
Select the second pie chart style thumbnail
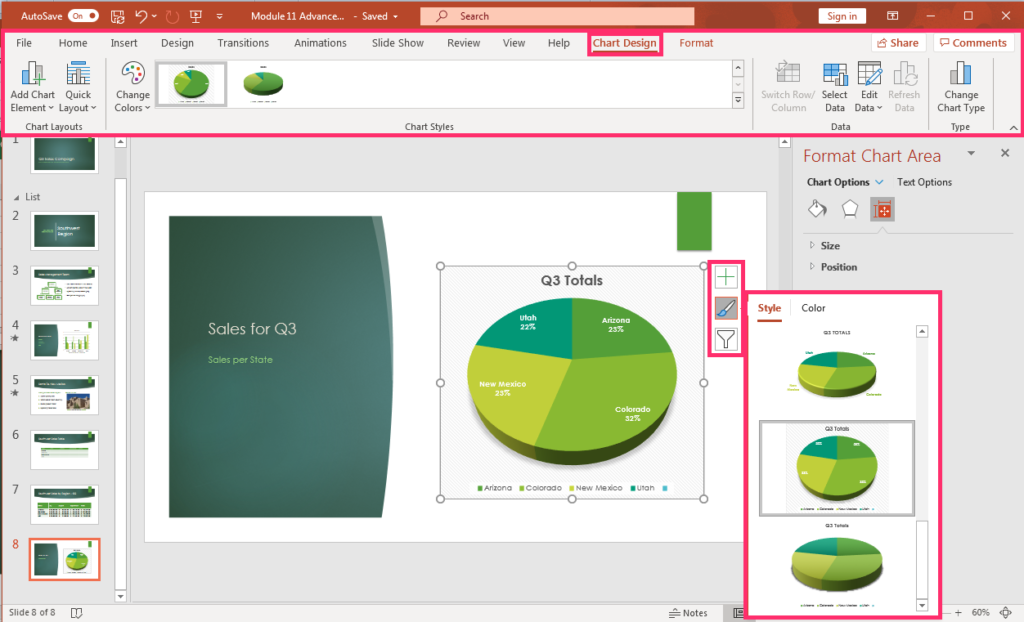coord(837,467)
